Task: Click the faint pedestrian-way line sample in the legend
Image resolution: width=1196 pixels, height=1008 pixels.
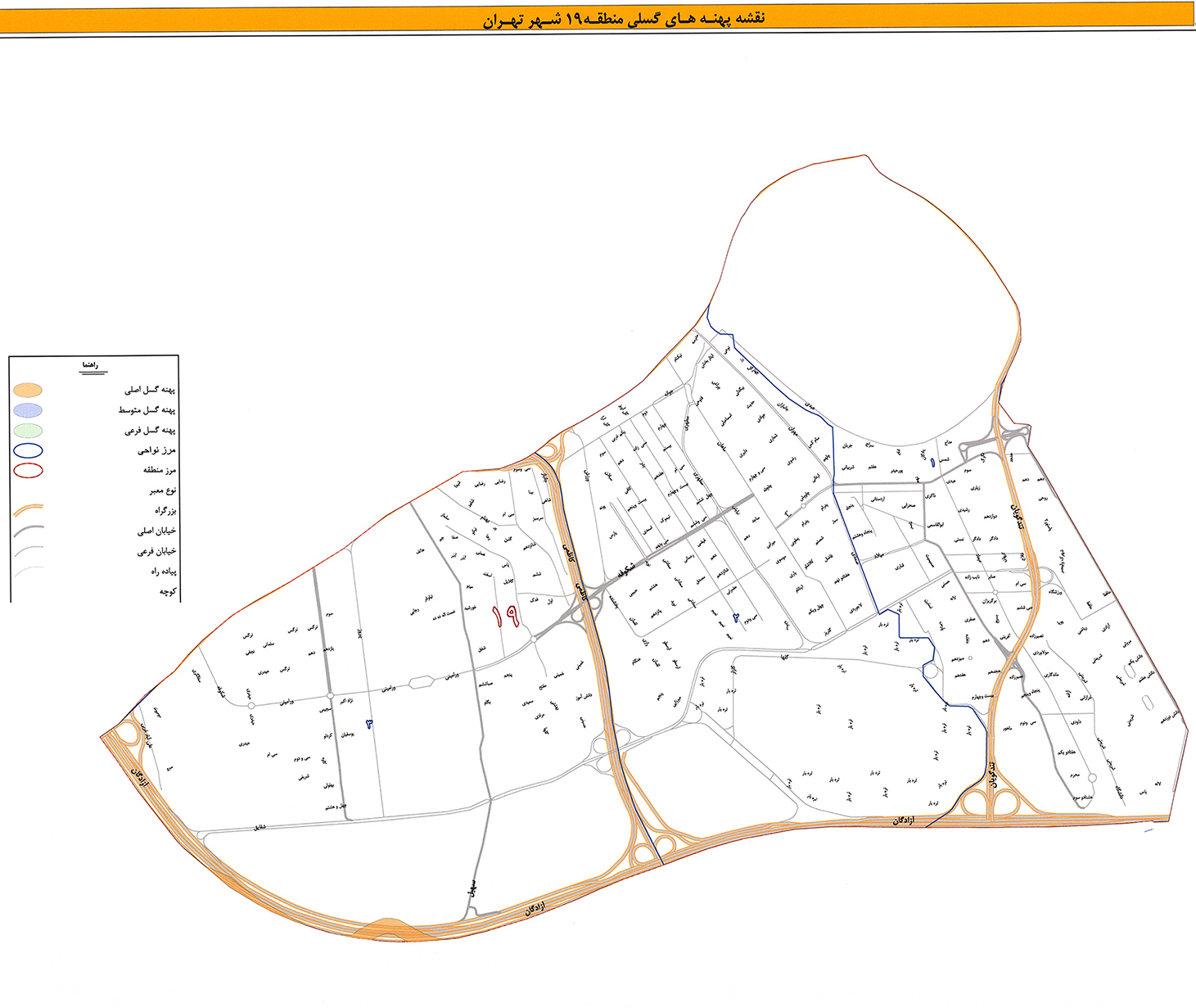Action: [x=28, y=570]
